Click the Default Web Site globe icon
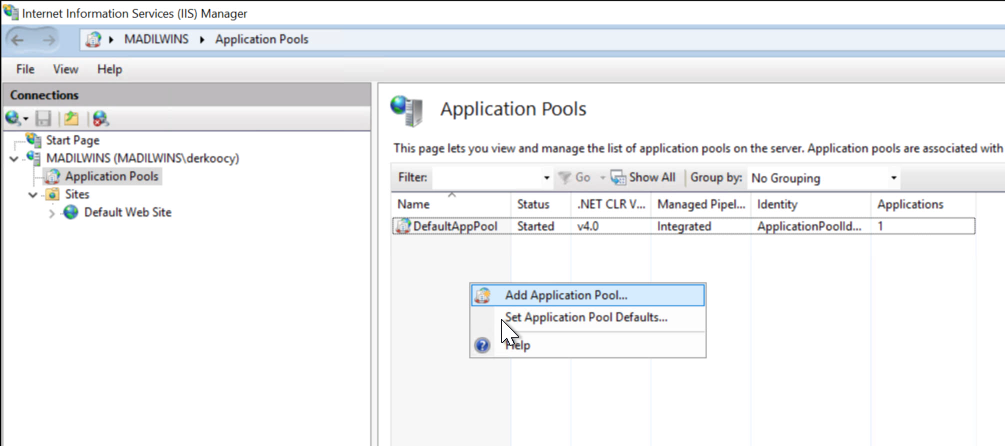 [x=71, y=212]
